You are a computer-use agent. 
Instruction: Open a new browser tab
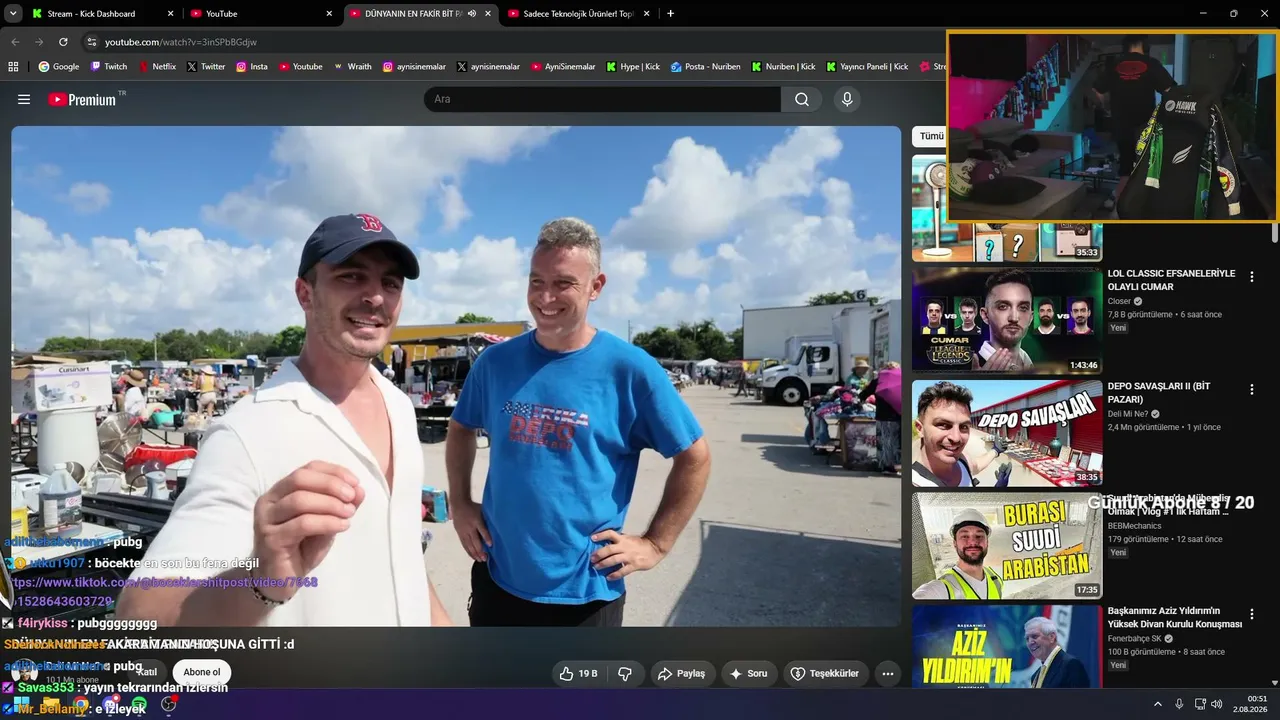pos(670,14)
